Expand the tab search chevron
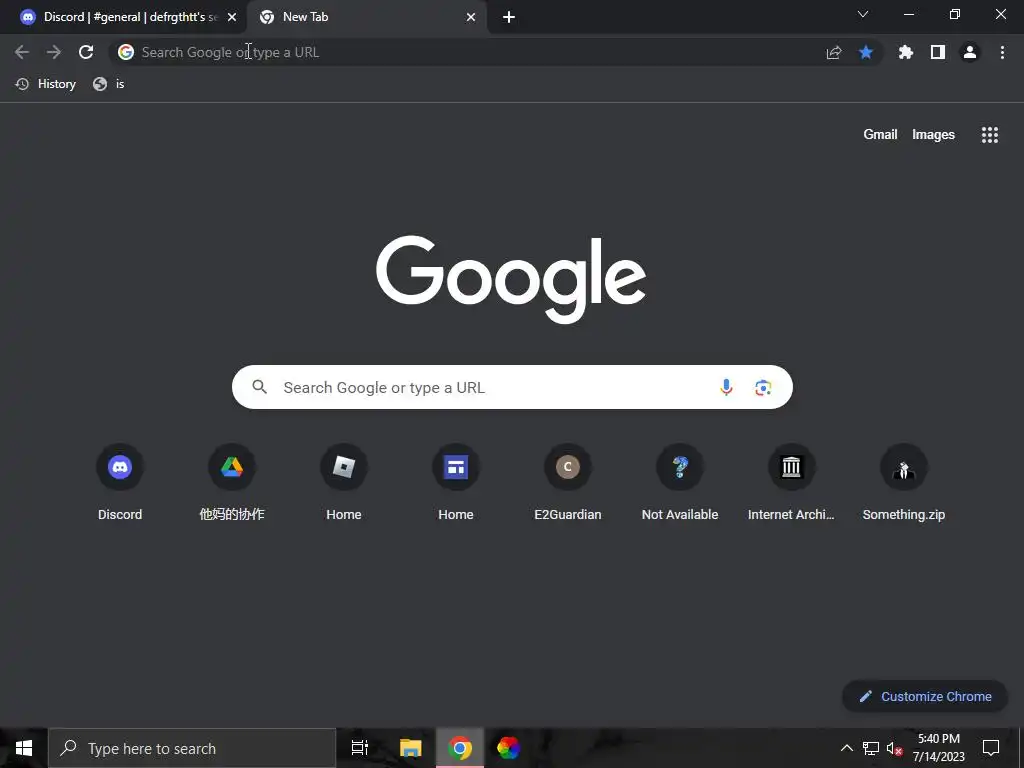The image size is (1024, 768). point(863,14)
